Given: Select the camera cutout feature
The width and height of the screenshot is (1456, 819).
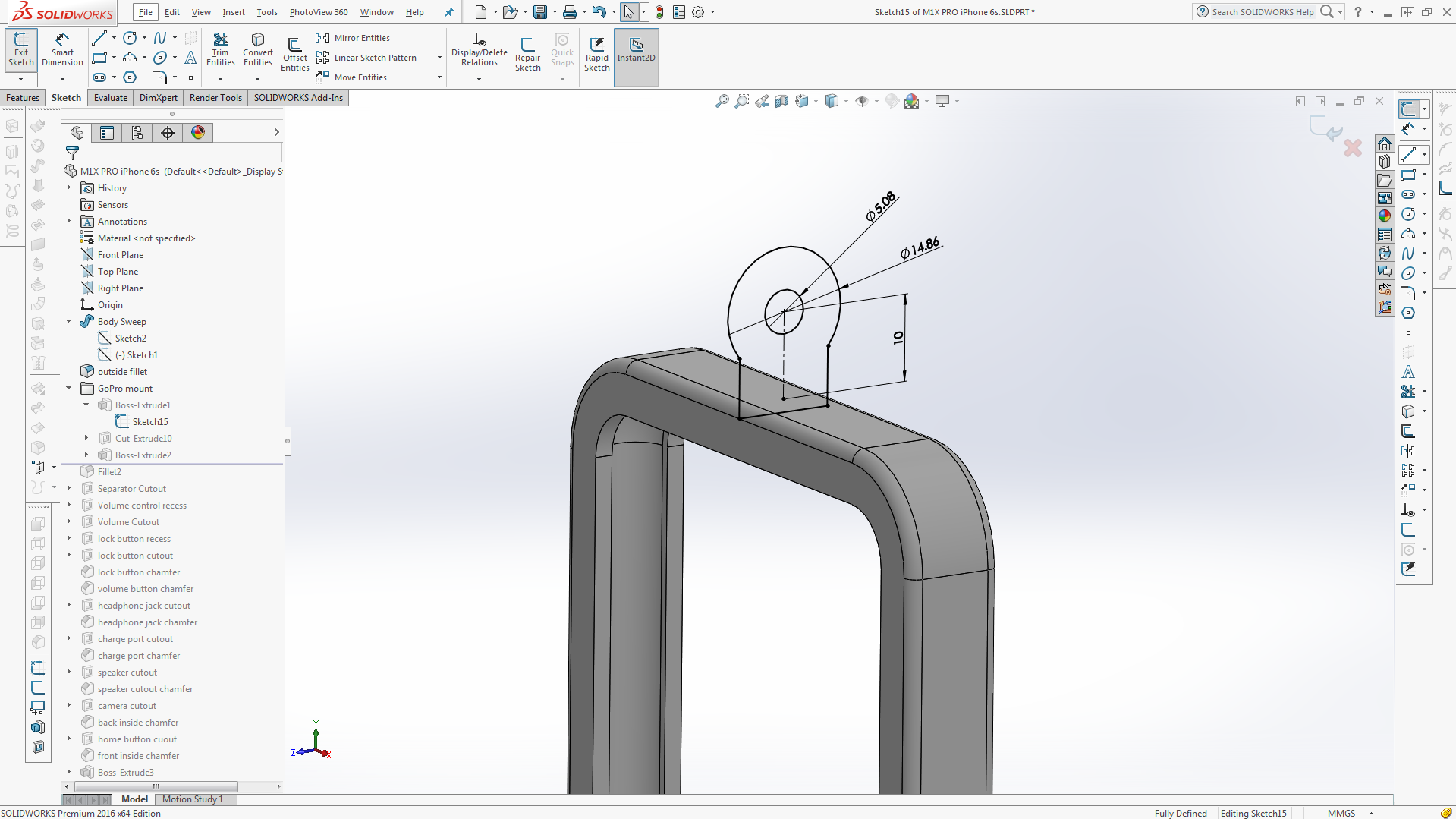Looking at the screenshot, I should [x=127, y=706].
